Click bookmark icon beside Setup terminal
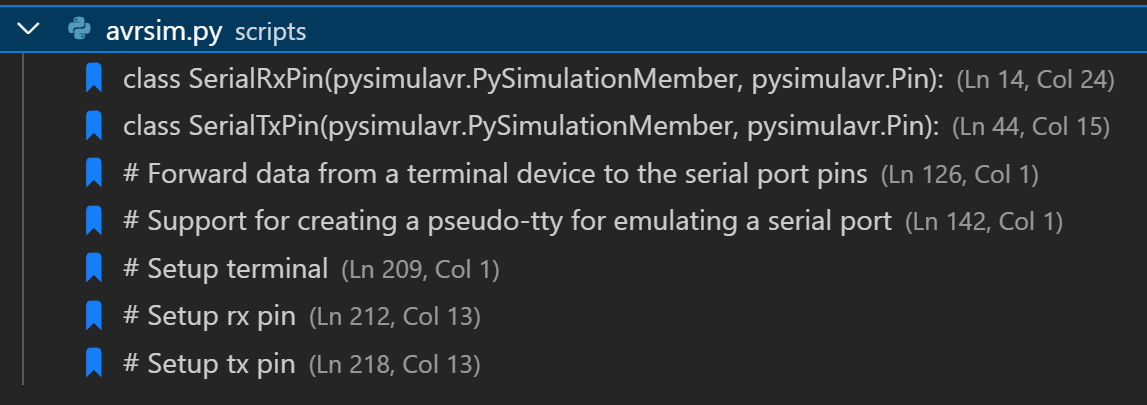1147x405 pixels. pyautogui.click(x=93, y=269)
